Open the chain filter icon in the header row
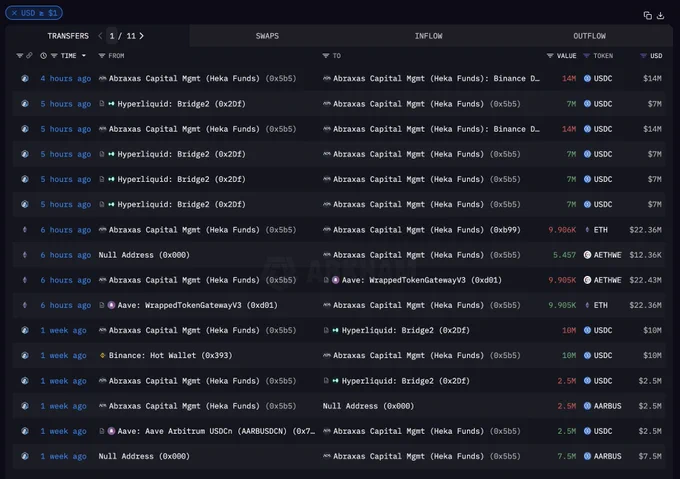Viewport: 680px width, 479px height. pyautogui.click(x=20, y=55)
